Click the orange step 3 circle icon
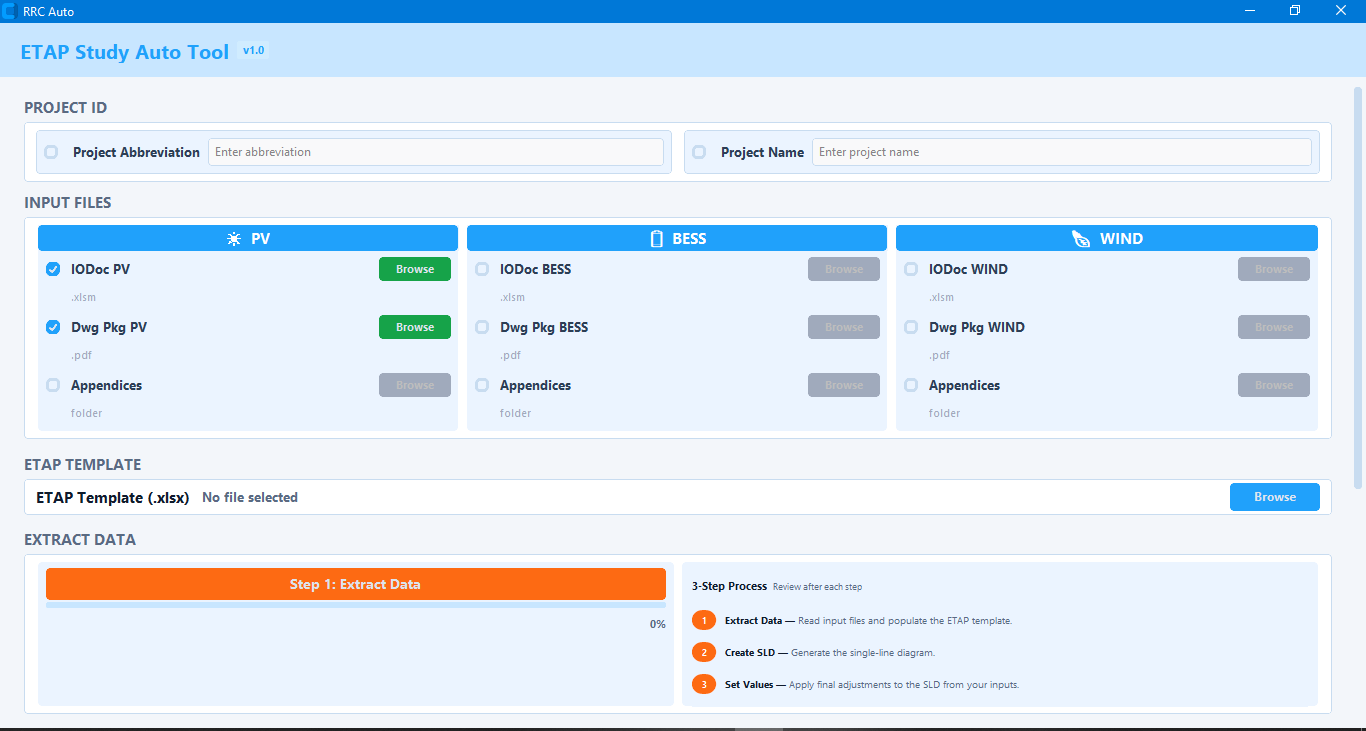Image resolution: width=1366 pixels, height=731 pixels. (704, 685)
